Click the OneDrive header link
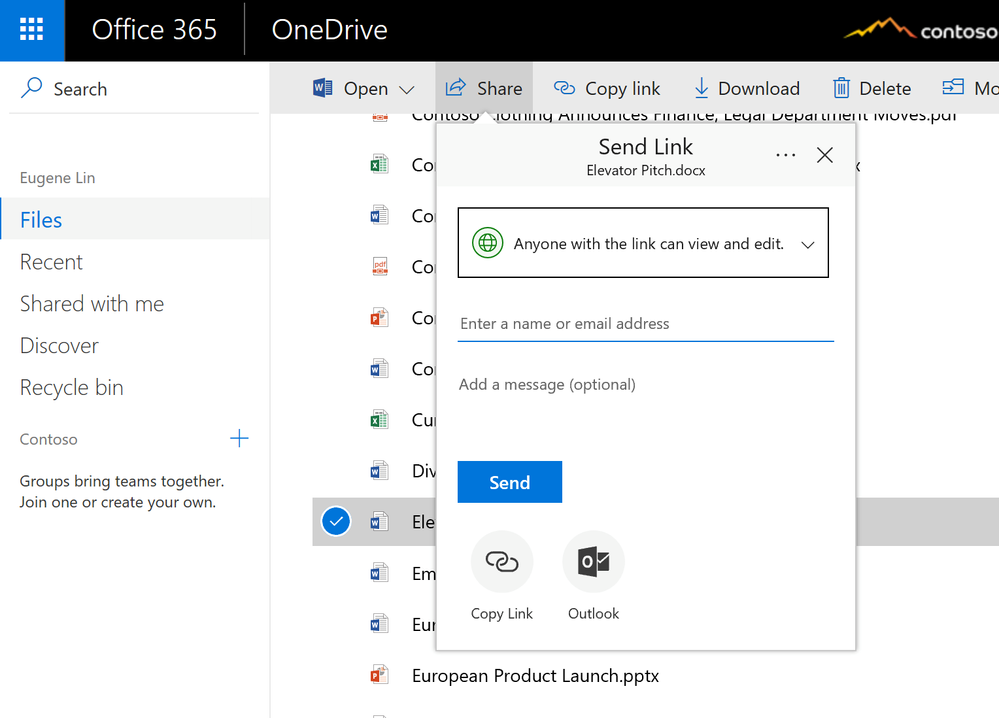 coord(329,30)
